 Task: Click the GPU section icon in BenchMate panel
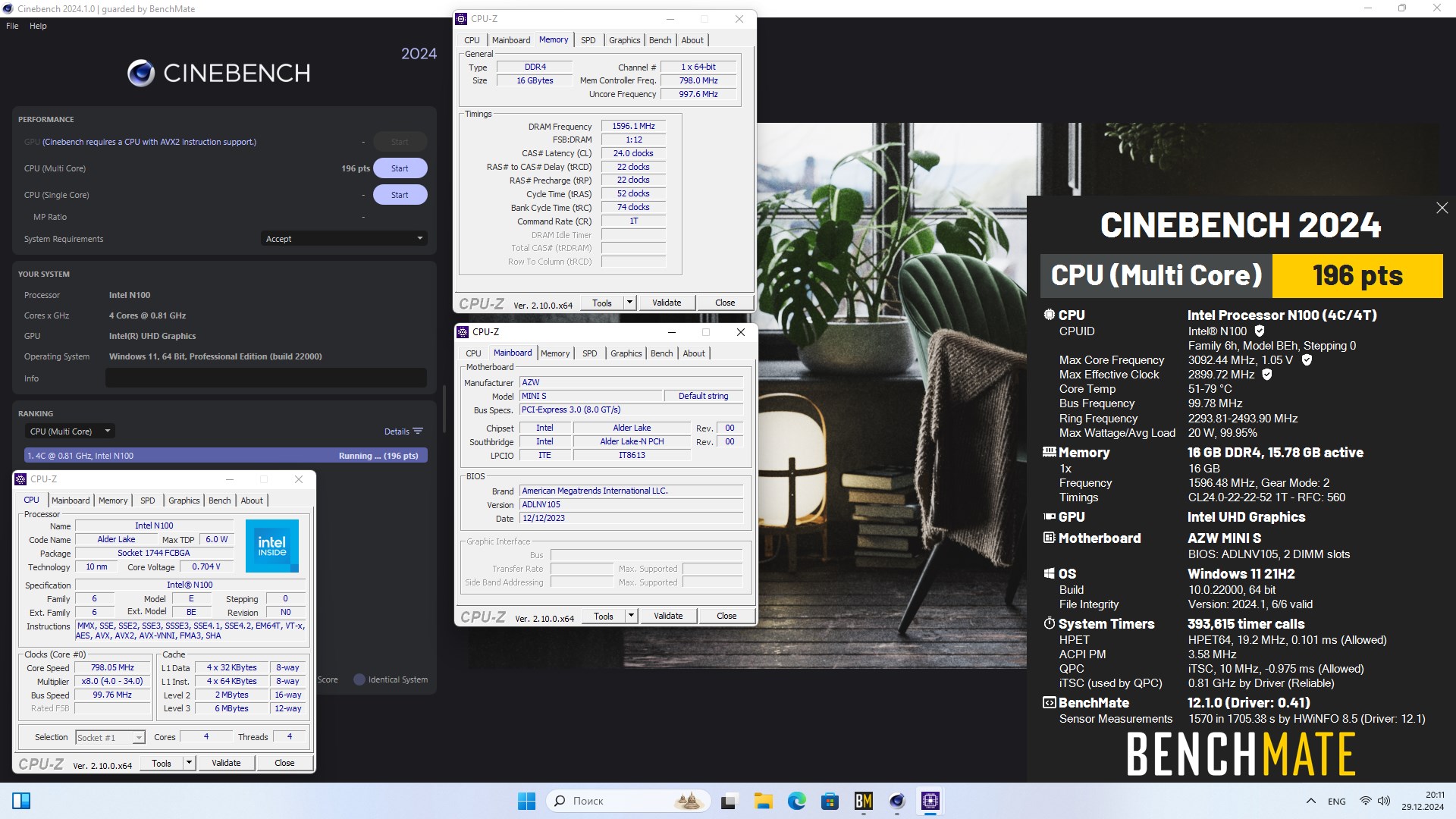point(1050,516)
